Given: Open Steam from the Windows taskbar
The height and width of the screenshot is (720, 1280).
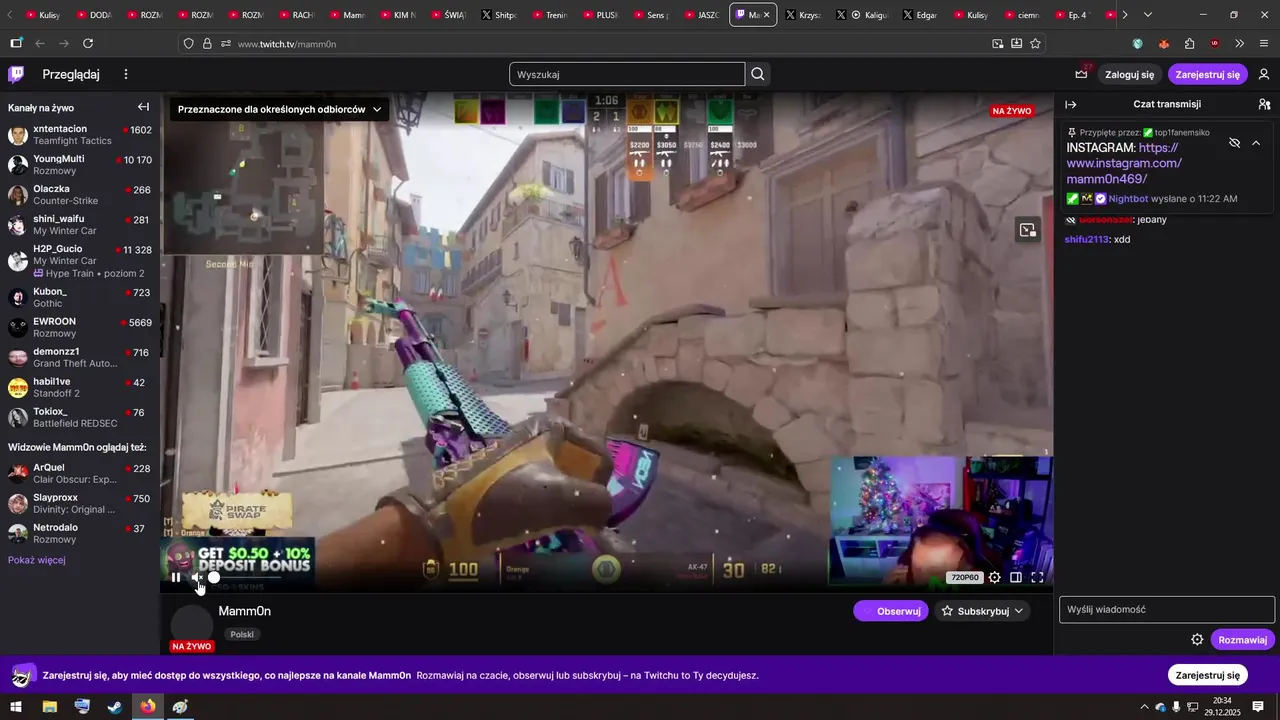Looking at the screenshot, I should (x=115, y=707).
